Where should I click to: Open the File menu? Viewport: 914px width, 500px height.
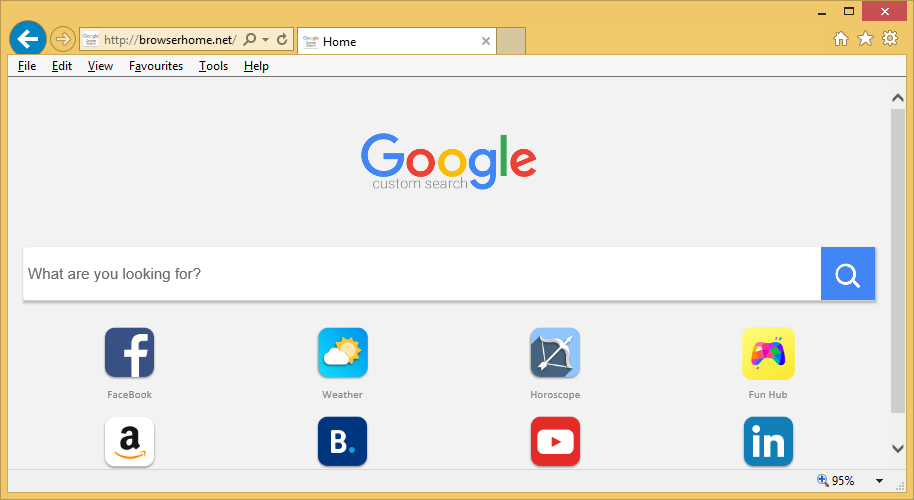tap(27, 66)
